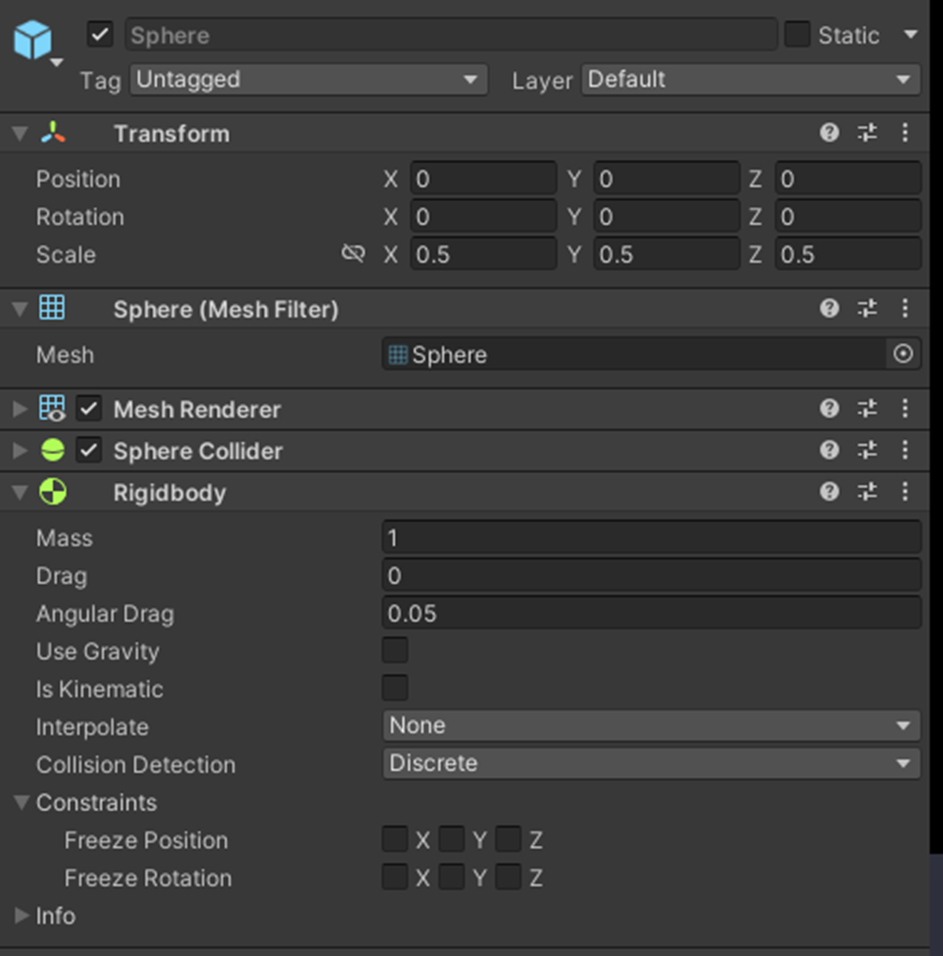The width and height of the screenshot is (943, 956).
Task: Open Mesh Filter more options menu
Action: click(905, 309)
